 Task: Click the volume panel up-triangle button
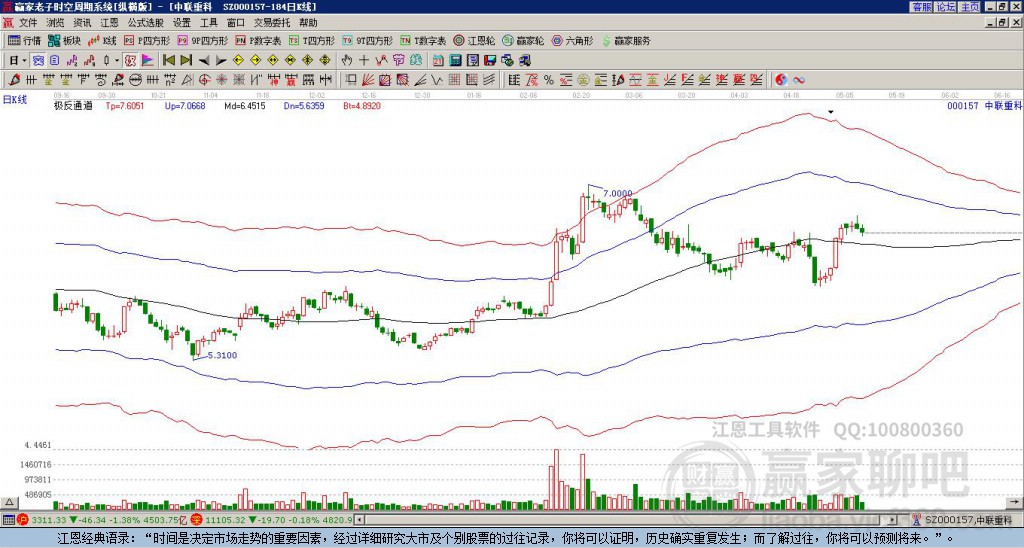[8, 503]
